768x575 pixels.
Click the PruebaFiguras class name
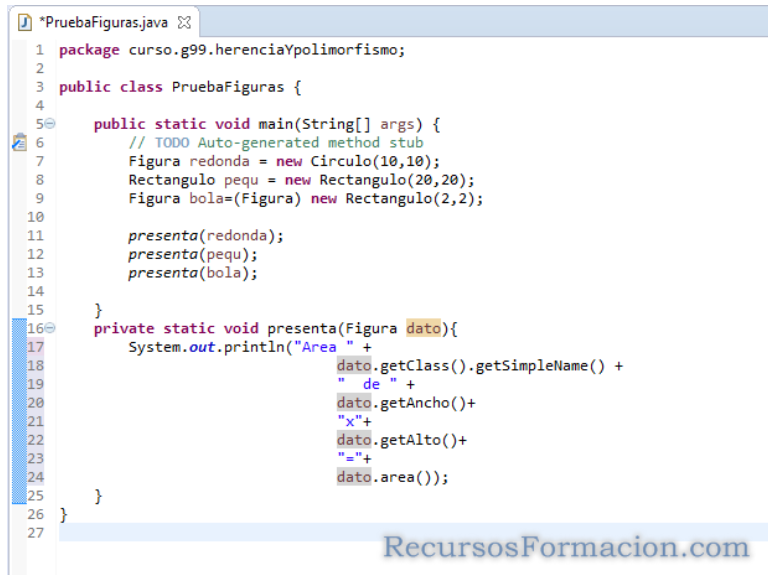tap(228, 87)
